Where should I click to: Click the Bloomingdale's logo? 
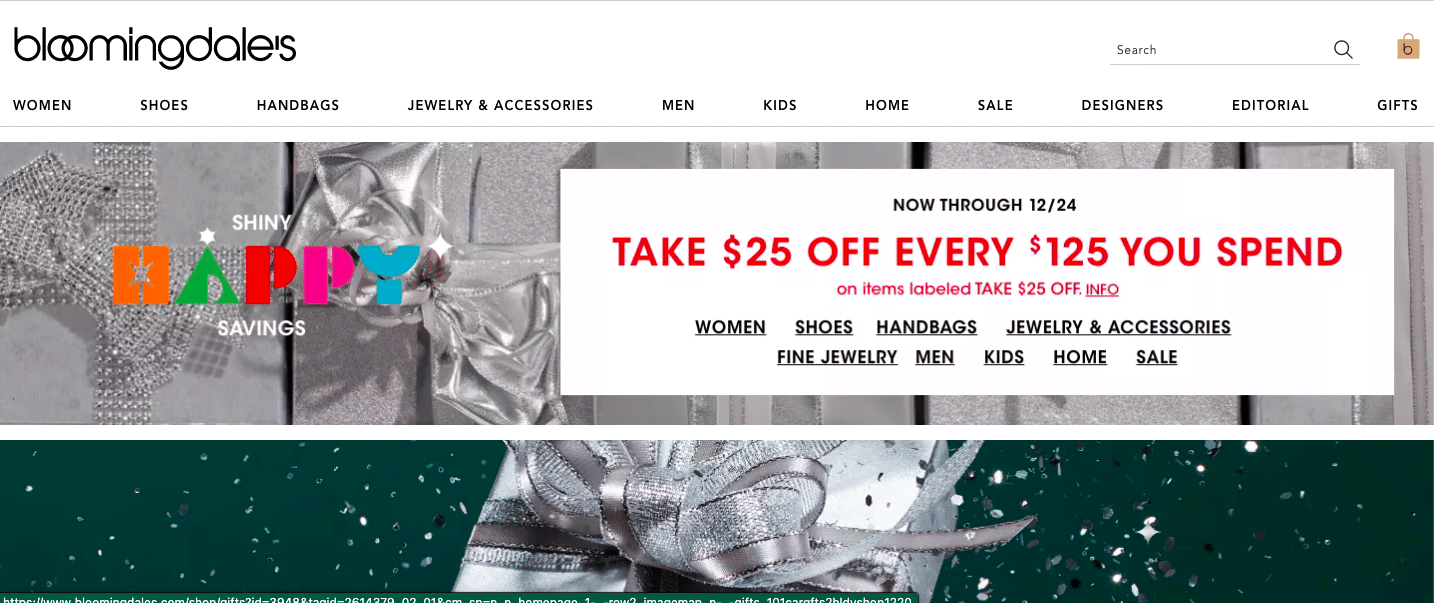[155, 47]
